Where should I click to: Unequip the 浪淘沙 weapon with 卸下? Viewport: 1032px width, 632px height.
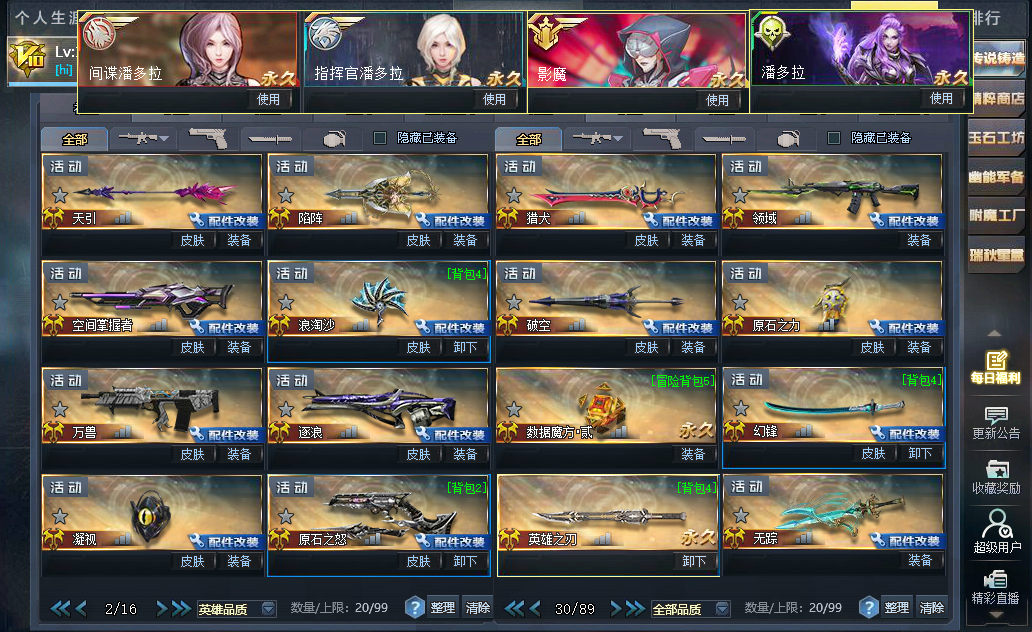coord(465,347)
